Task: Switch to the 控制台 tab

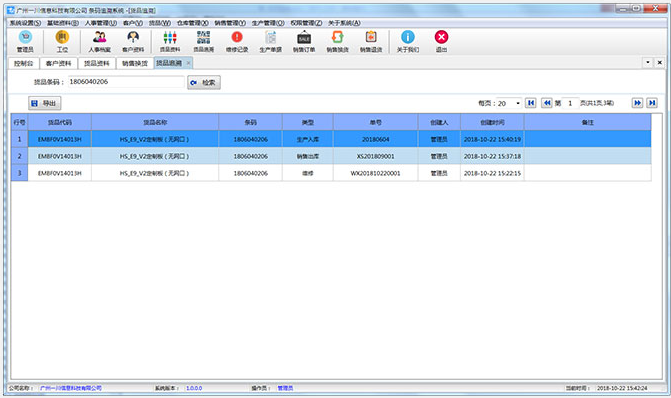Action: (24, 63)
